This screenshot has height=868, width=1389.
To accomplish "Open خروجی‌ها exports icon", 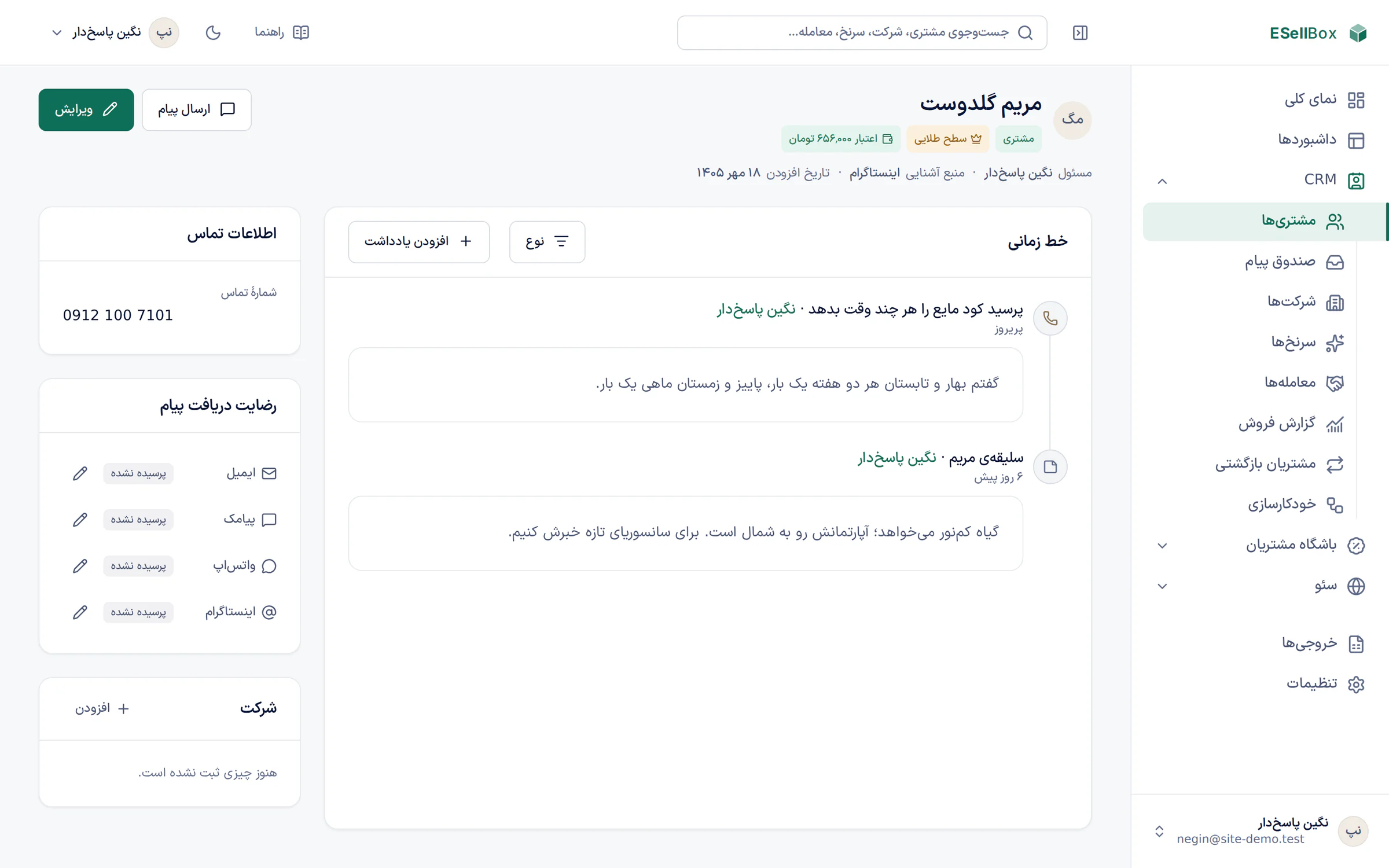I will 1356,643.
